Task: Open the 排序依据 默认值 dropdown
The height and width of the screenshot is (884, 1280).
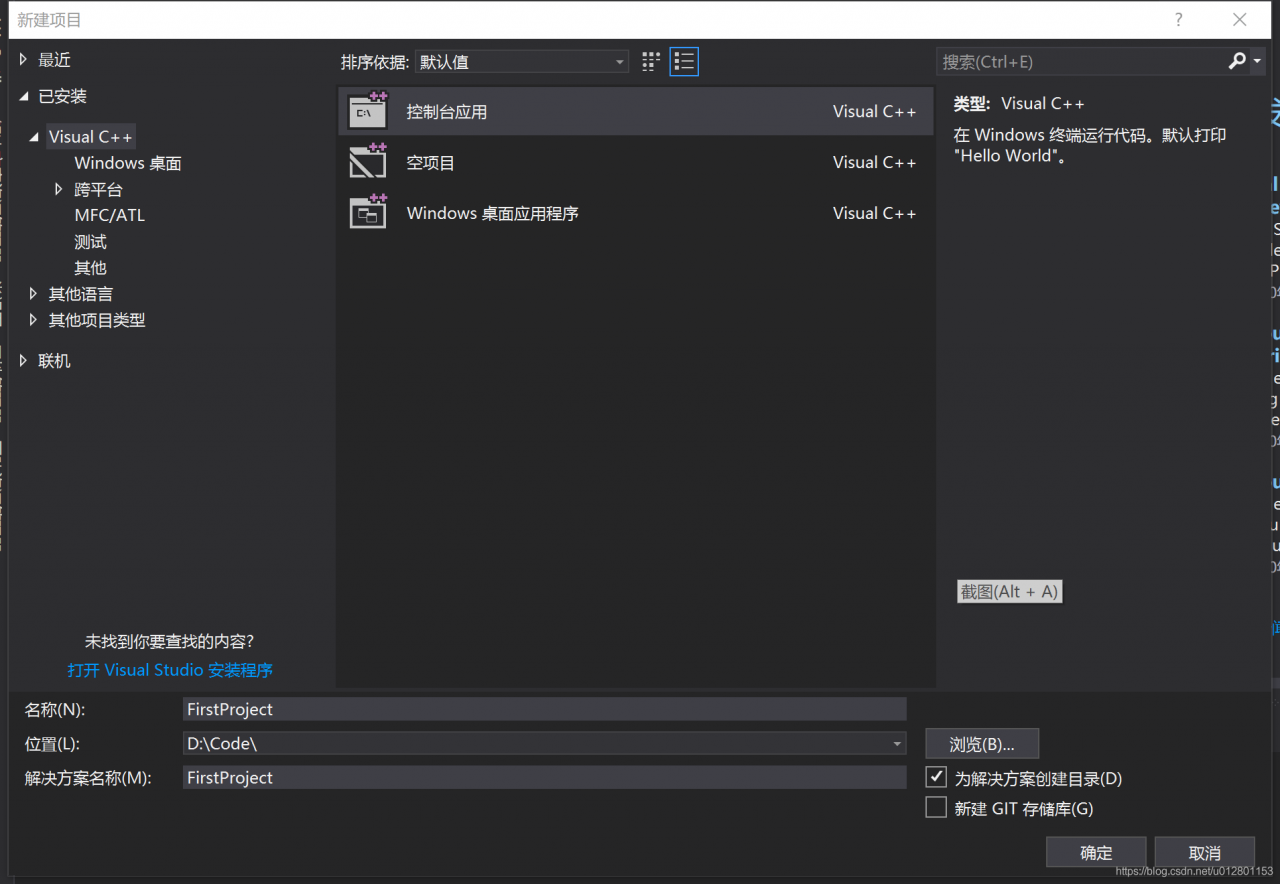Action: click(522, 62)
